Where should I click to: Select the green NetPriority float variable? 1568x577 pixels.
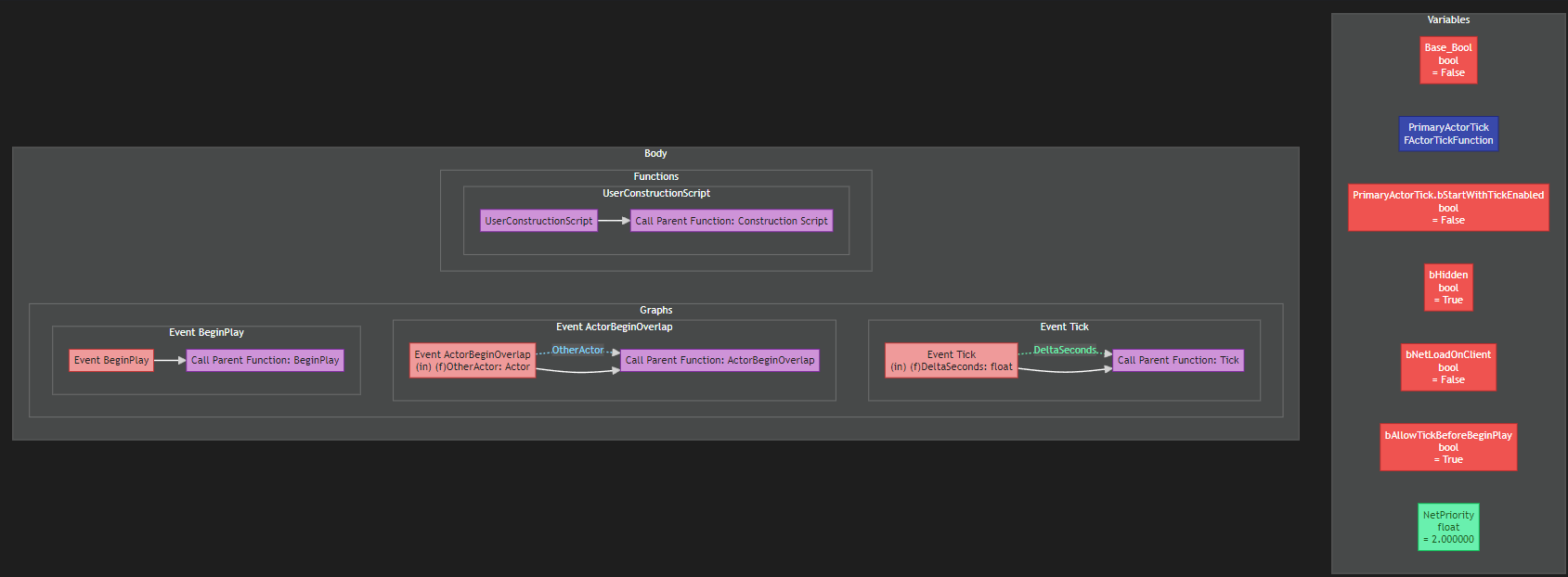pos(1448,527)
